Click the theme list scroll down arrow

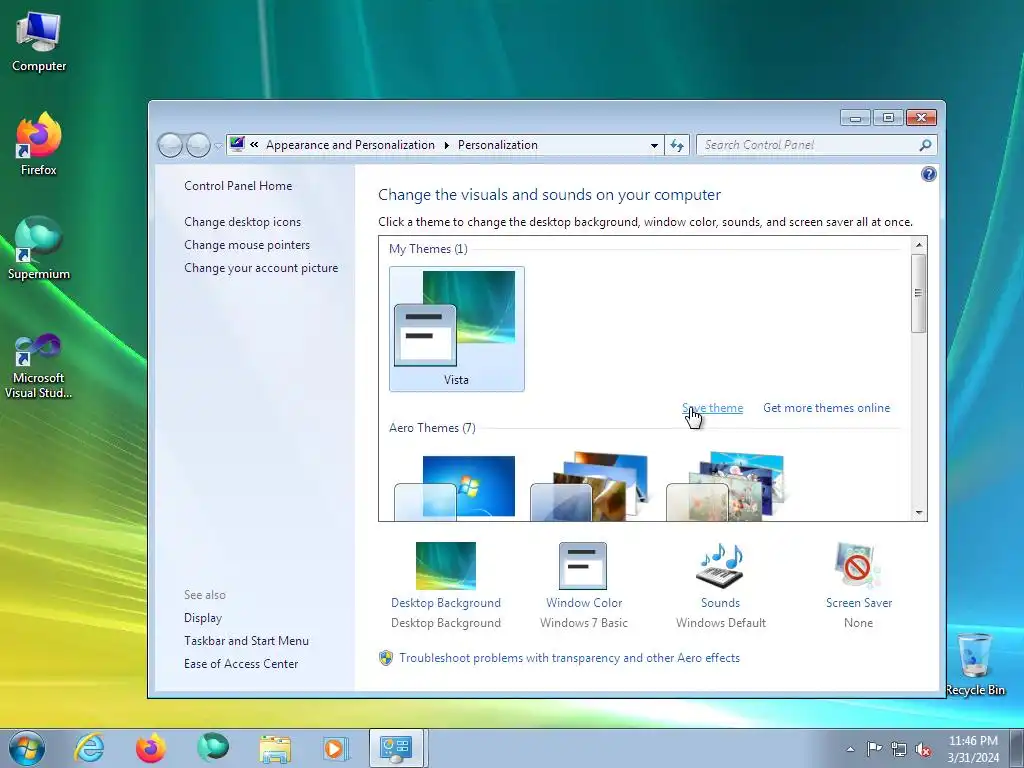(918, 513)
